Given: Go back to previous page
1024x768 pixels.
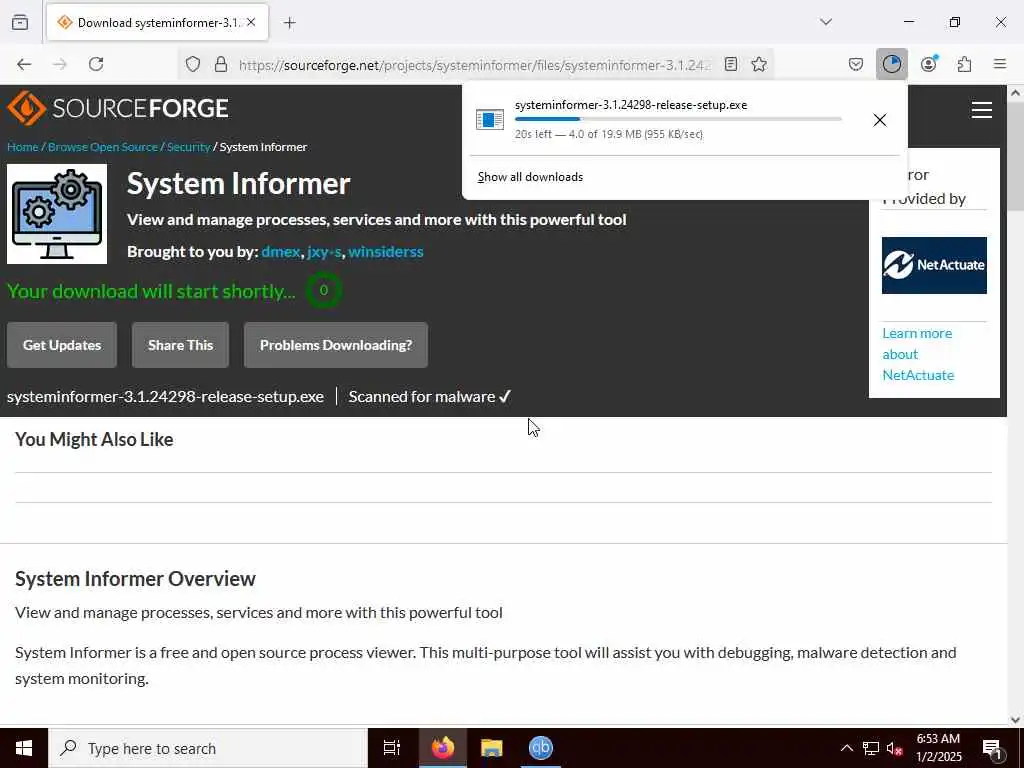Looking at the screenshot, I should pos(24,64).
